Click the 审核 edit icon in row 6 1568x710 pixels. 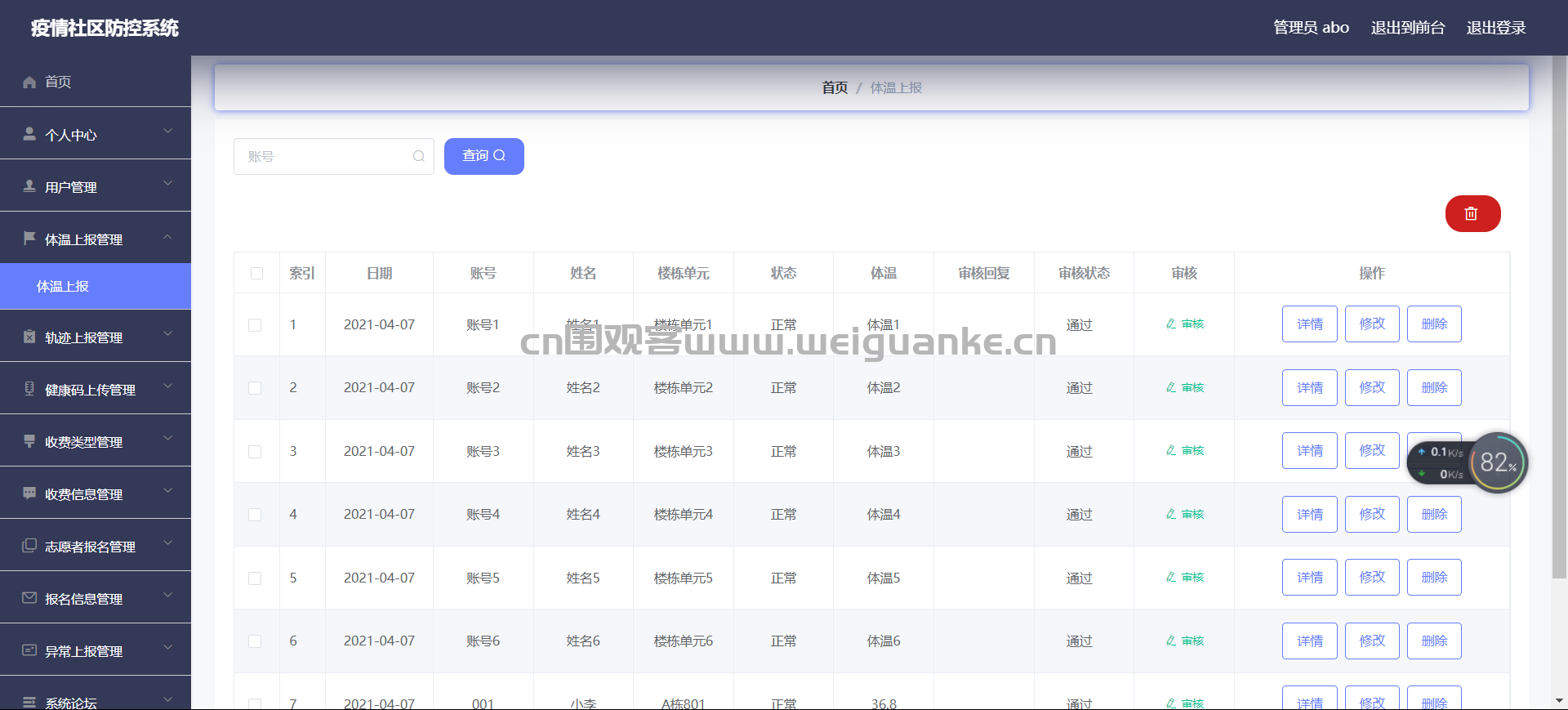1171,641
